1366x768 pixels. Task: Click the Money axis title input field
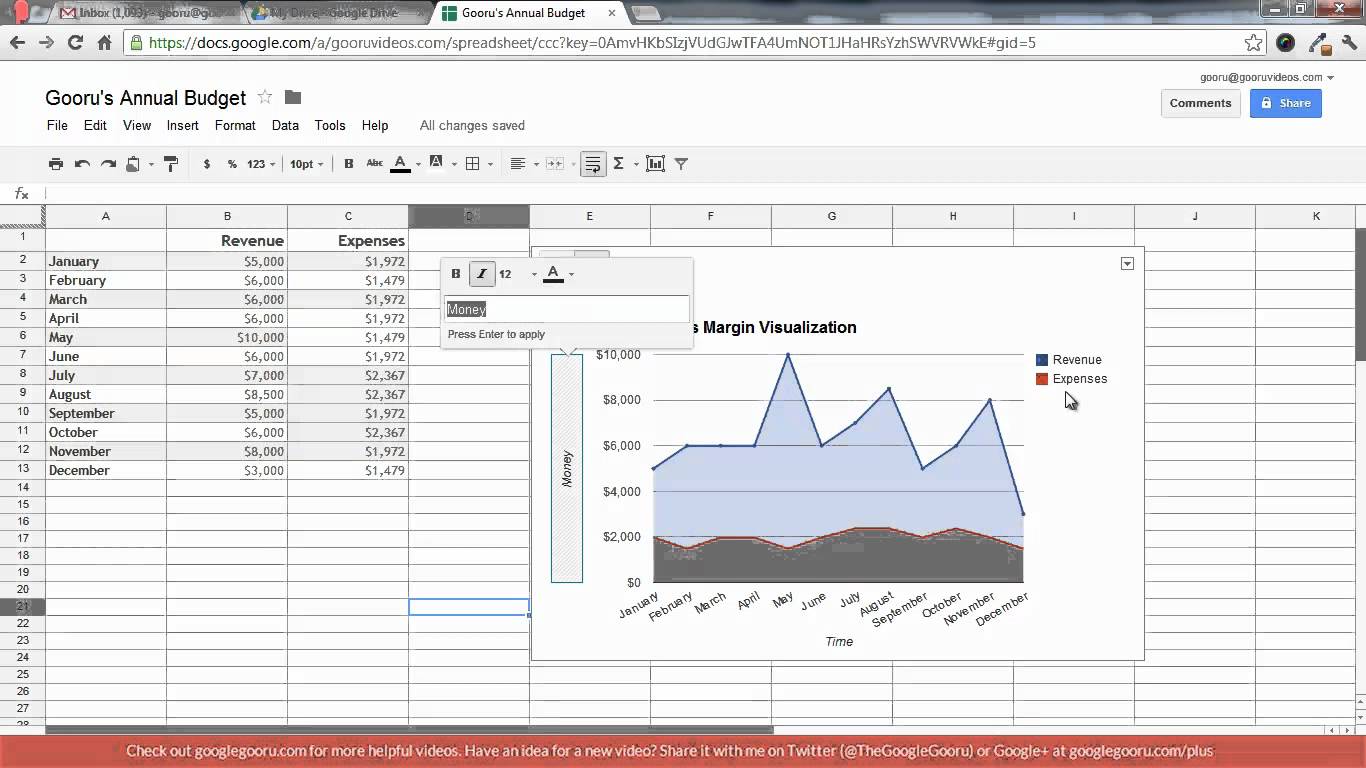[x=567, y=310]
